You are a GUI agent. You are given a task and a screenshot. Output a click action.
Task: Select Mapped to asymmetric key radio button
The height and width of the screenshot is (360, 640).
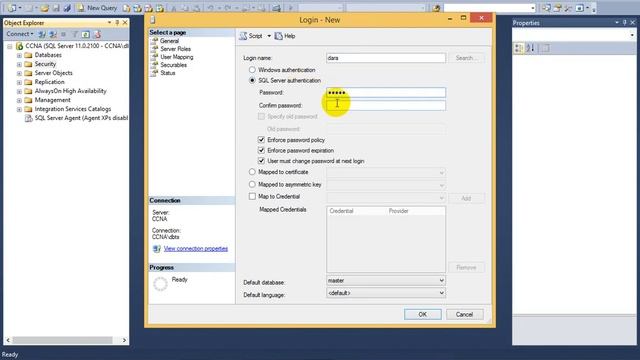[x=252, y=184]
